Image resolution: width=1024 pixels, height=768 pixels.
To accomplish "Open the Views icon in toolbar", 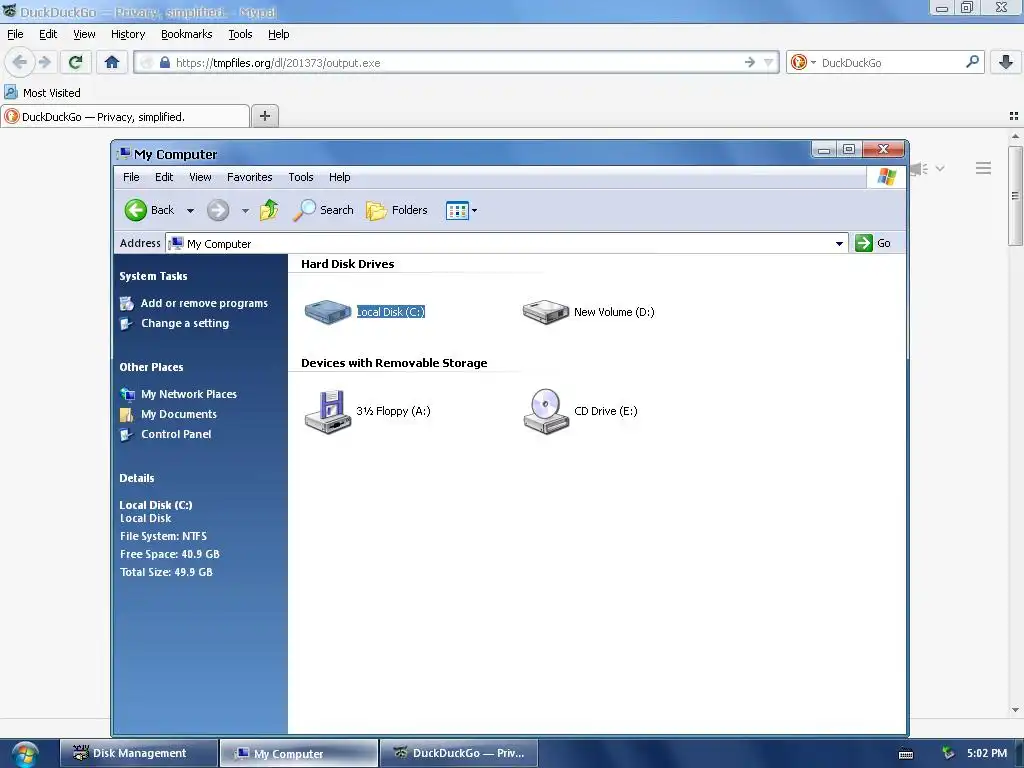I will [x=457, y=210].
